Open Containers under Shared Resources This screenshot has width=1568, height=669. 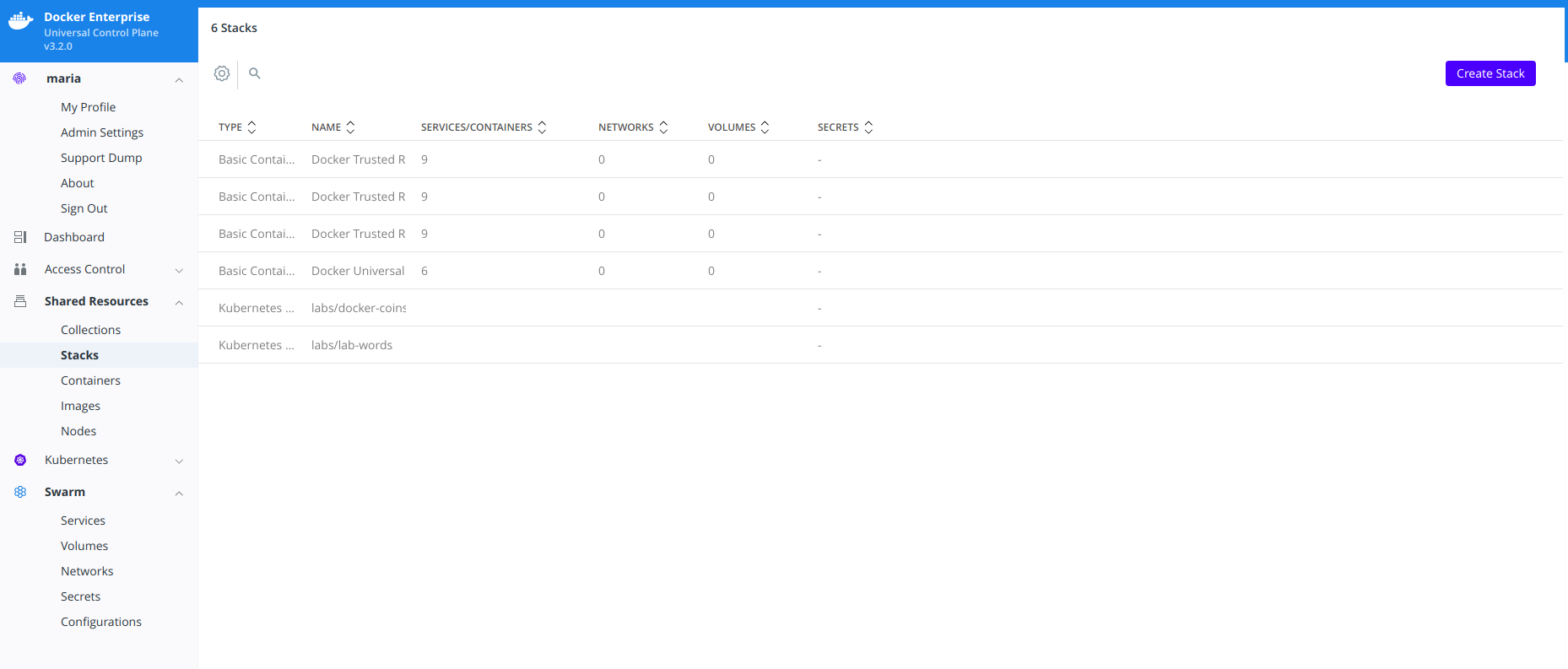(x=90, y=380)
